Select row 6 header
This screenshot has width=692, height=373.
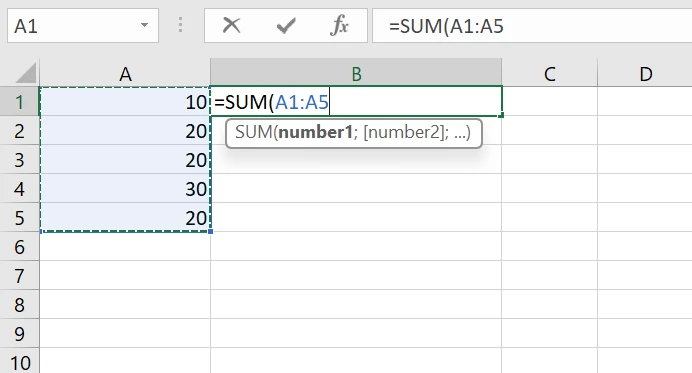click(19, 247)
